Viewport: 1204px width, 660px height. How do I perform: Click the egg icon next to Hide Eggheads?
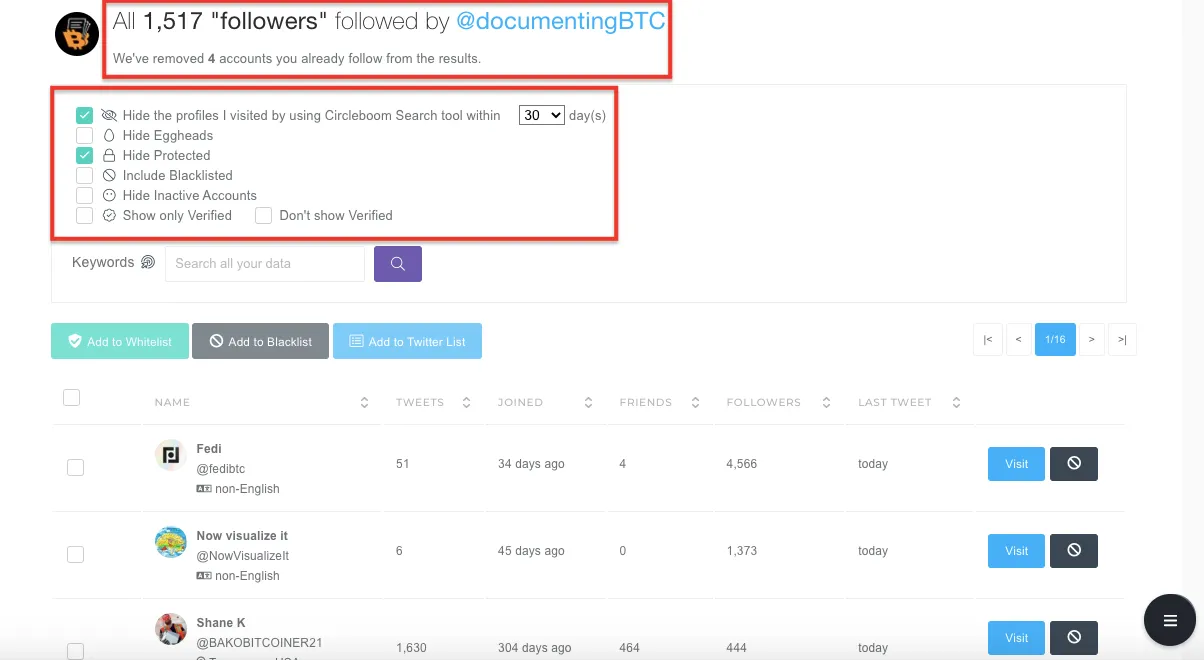110,135
